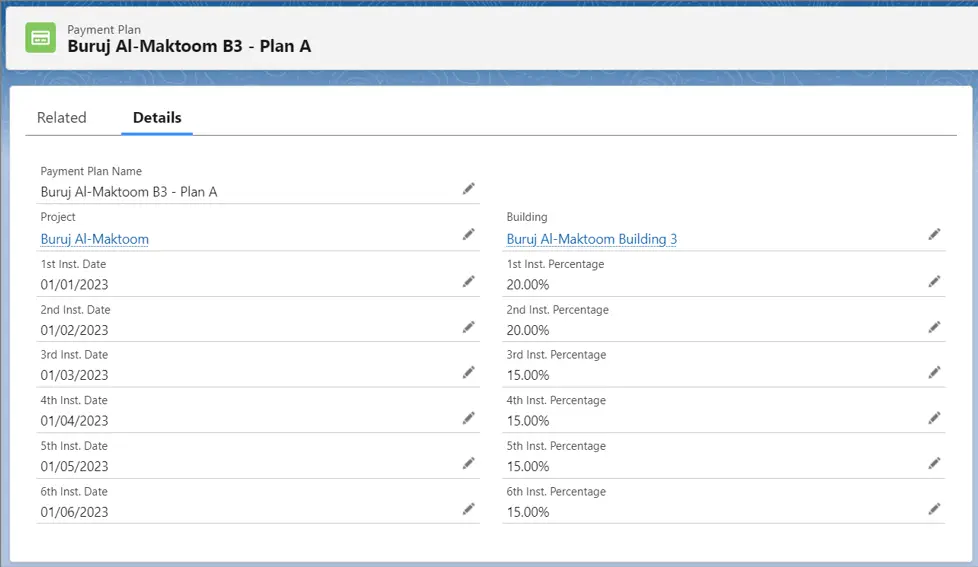Edit the Payment Plan Name field pencil
The image size is (978, 567).
[x=468, y=189]
